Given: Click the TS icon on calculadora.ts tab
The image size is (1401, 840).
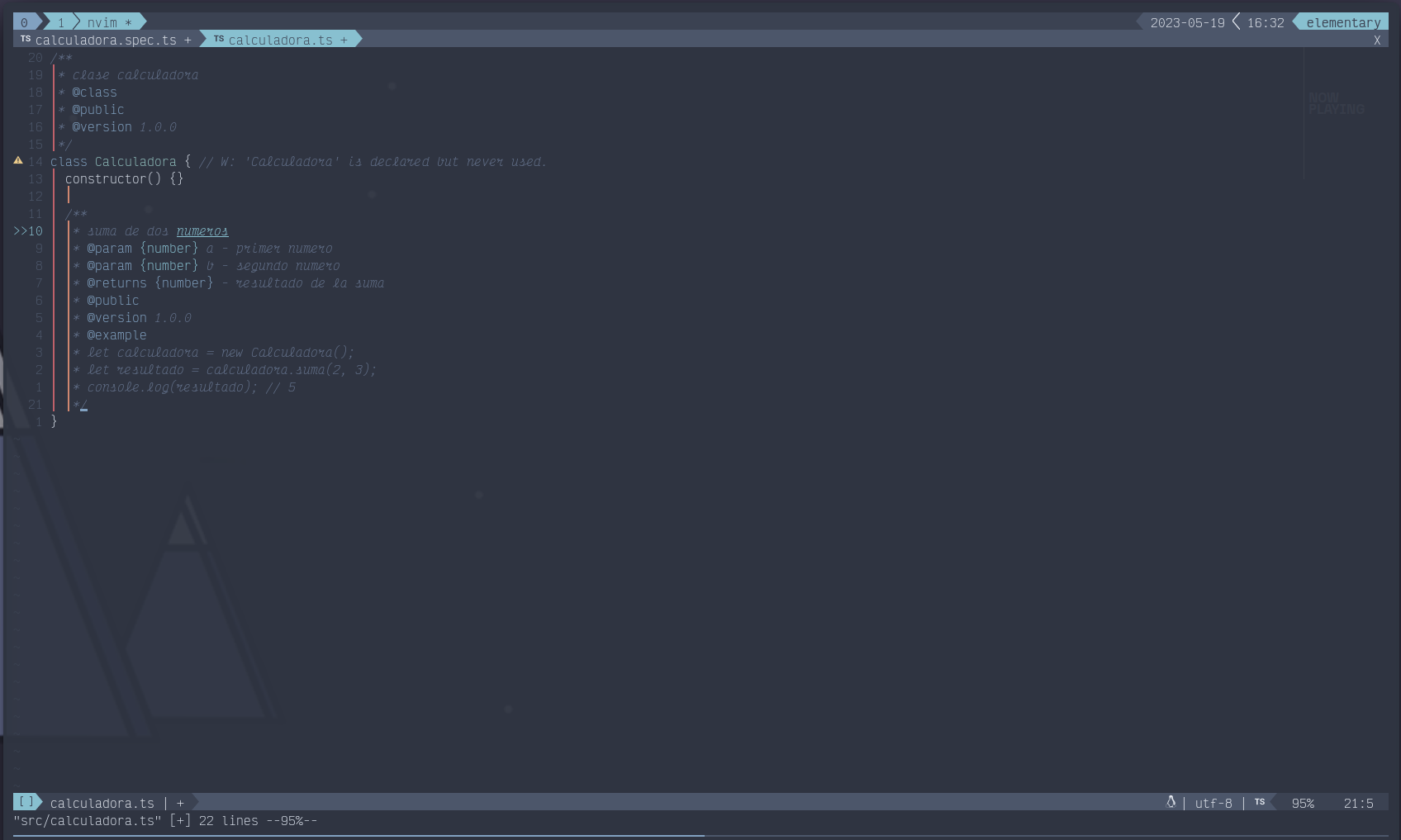Looking at the screenshot, I should tap(219, 39).
